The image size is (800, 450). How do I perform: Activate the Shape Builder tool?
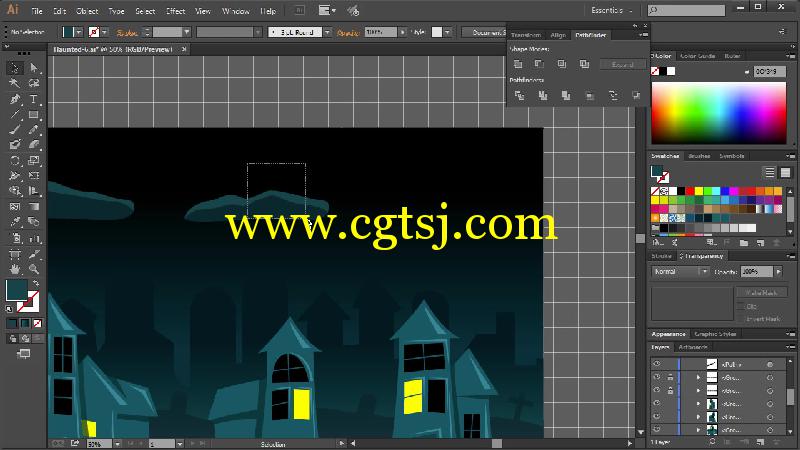tap(15, 191)
